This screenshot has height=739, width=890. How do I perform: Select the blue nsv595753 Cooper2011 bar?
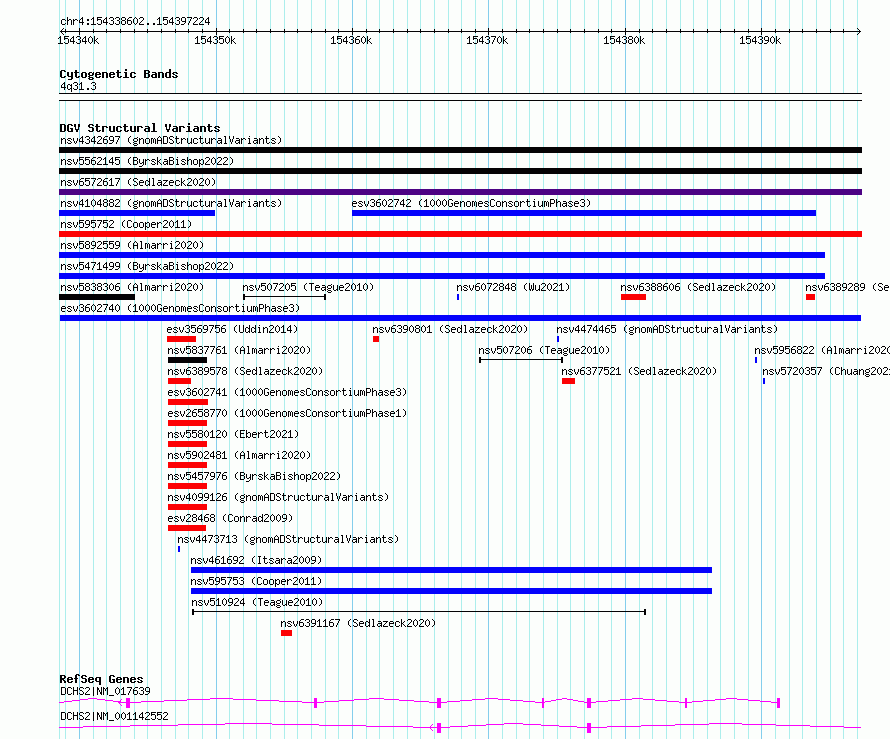click(x=451, y=591)
